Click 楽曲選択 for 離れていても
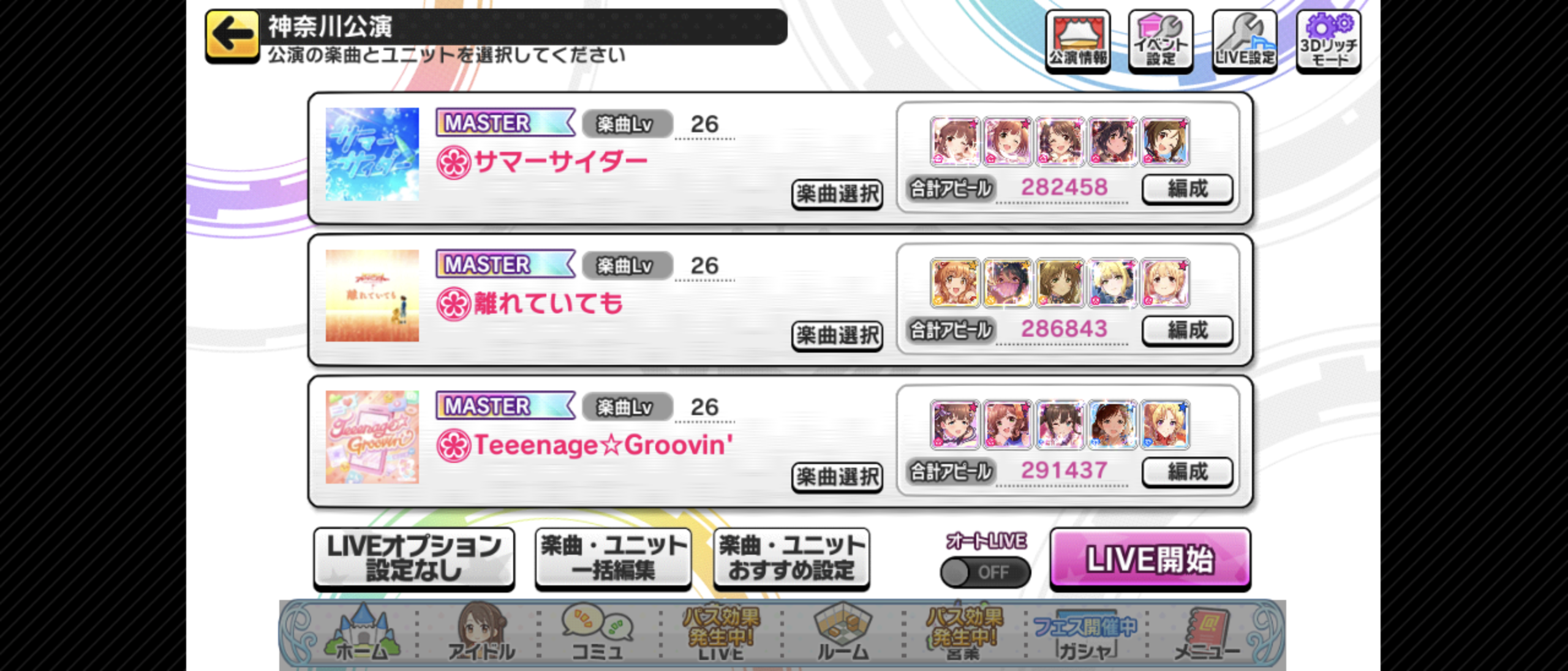Screen dimensions: 1568x671 [837, 336]
